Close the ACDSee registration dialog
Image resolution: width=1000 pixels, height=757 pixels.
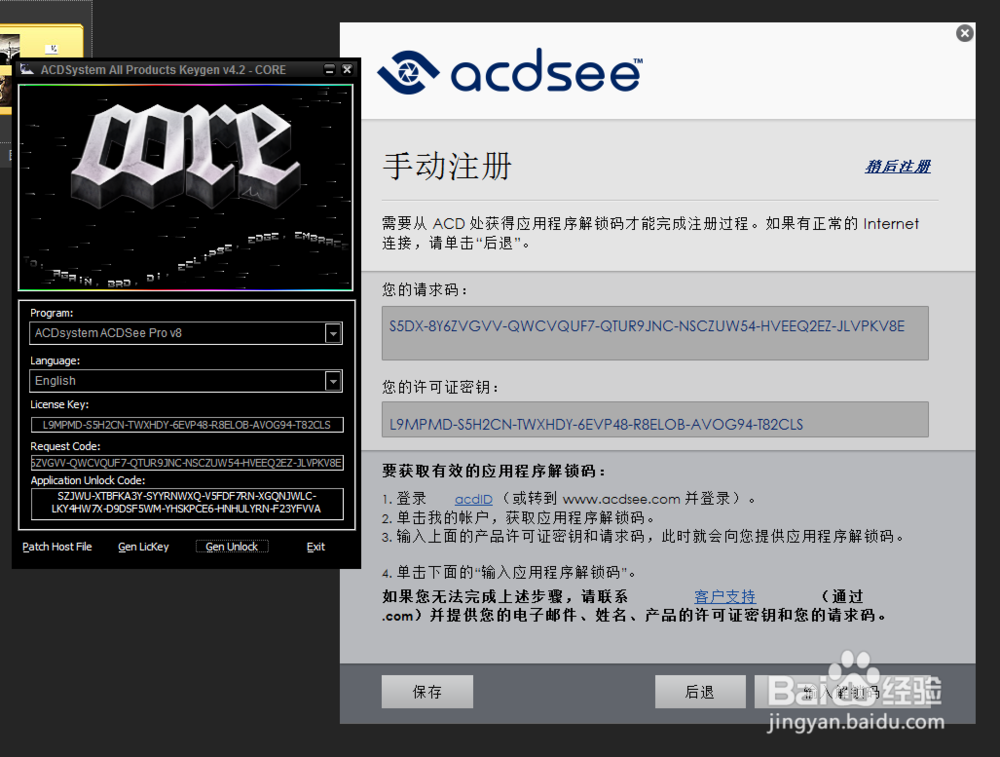point(964,33)
